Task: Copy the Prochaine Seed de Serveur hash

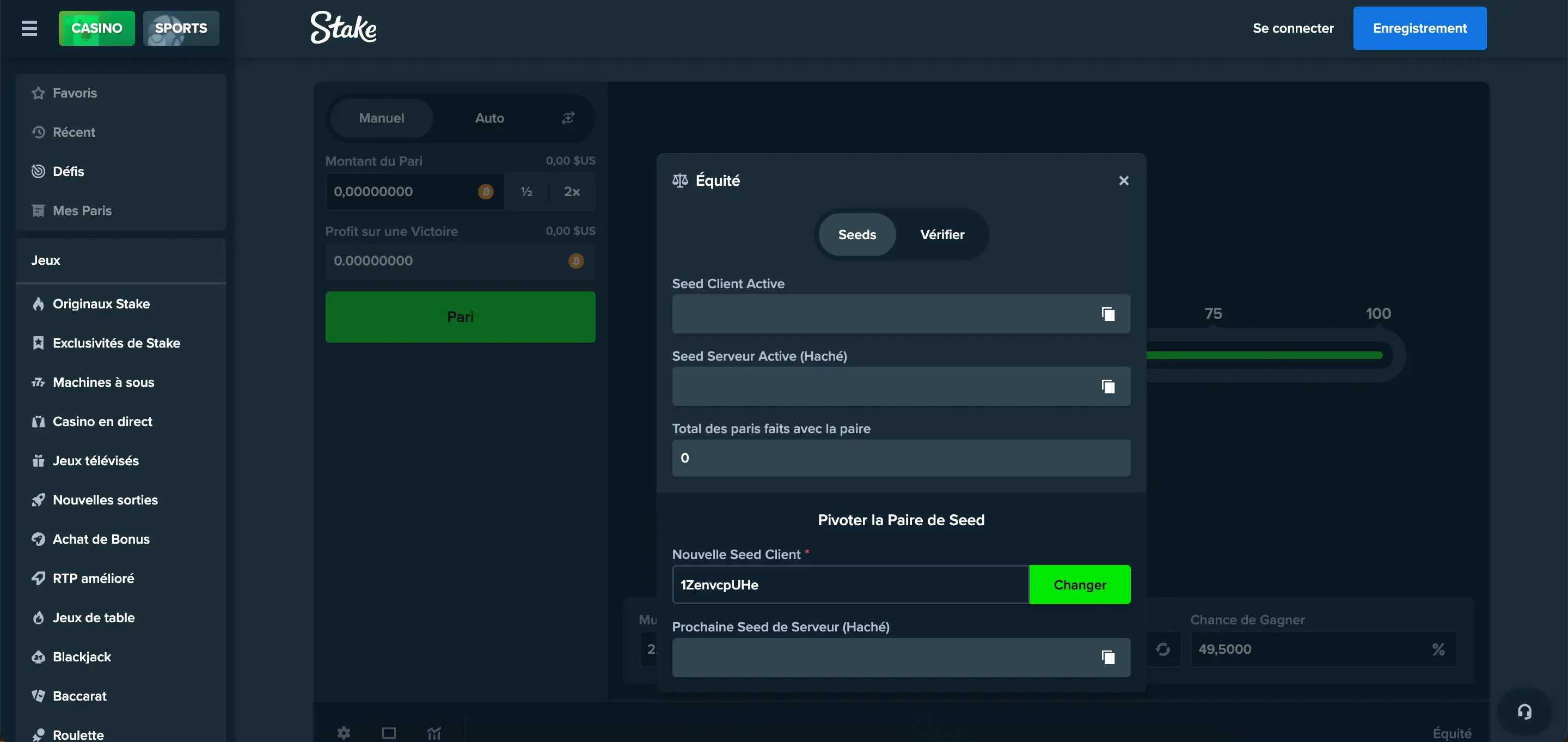Action: click(1108, 658)
